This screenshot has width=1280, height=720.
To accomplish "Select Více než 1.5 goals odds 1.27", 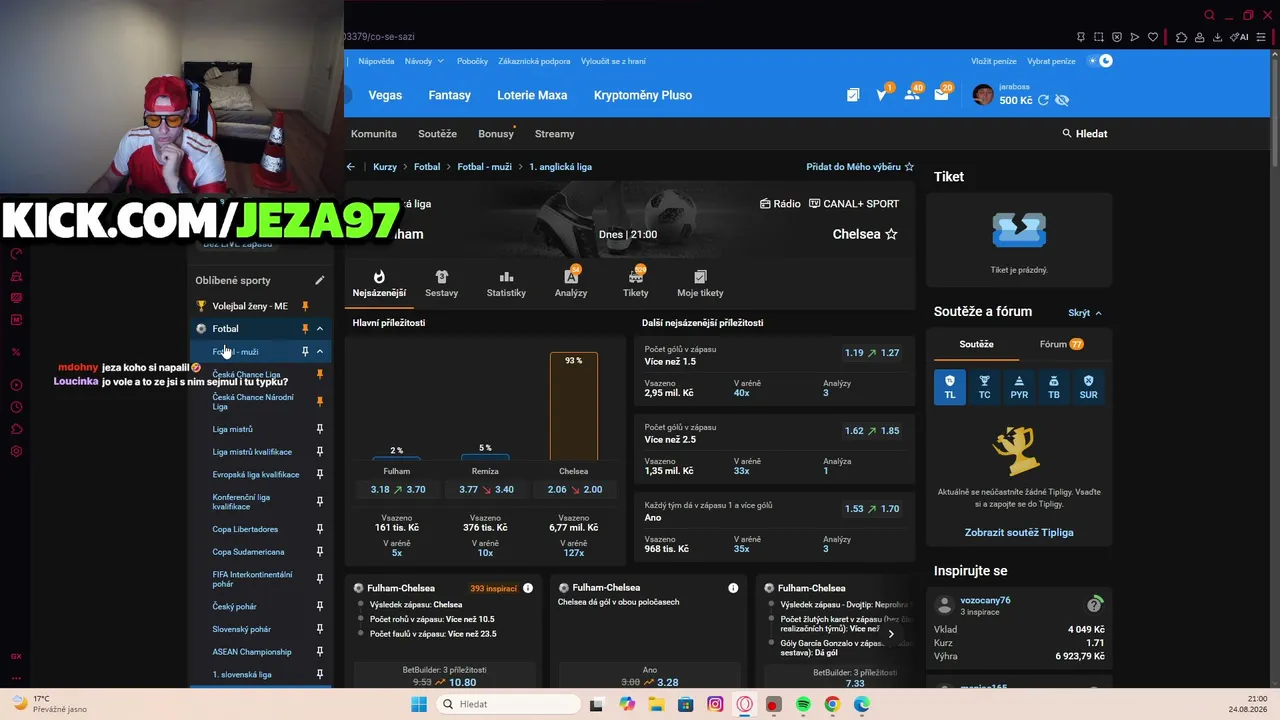I will (x=872, y=353).
